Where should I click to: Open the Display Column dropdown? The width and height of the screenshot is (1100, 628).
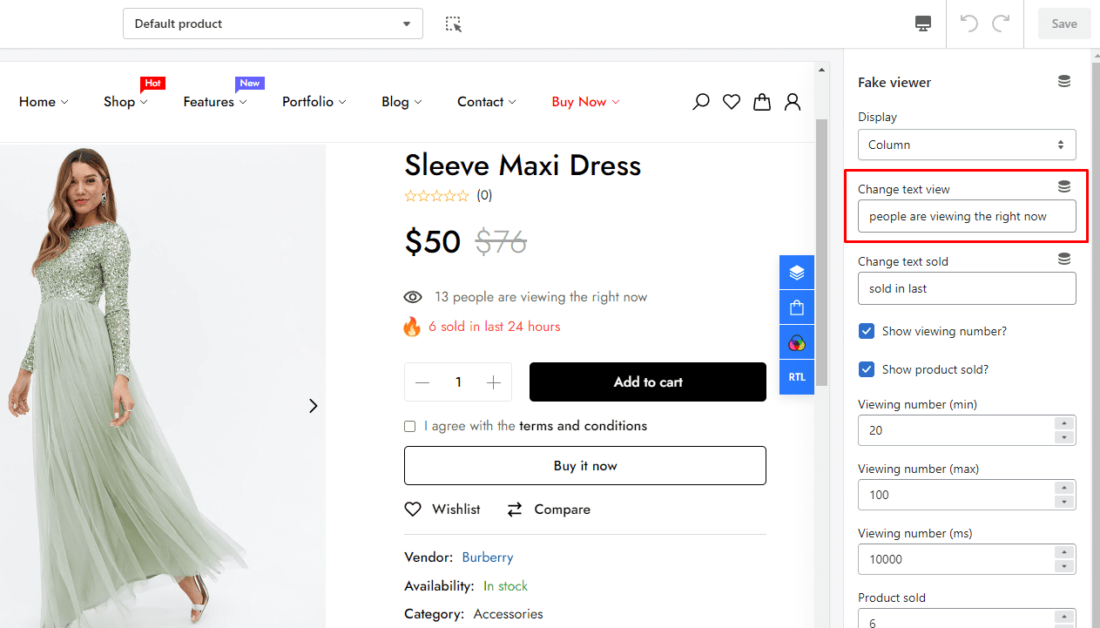click(x=966, y=144)
